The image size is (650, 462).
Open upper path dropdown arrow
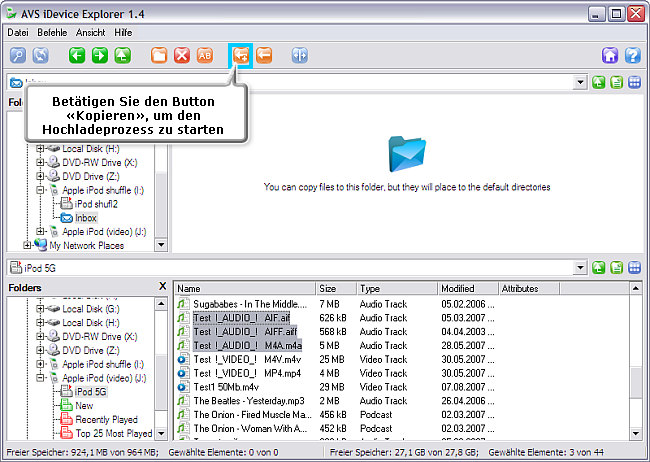[x=580, y=82]
